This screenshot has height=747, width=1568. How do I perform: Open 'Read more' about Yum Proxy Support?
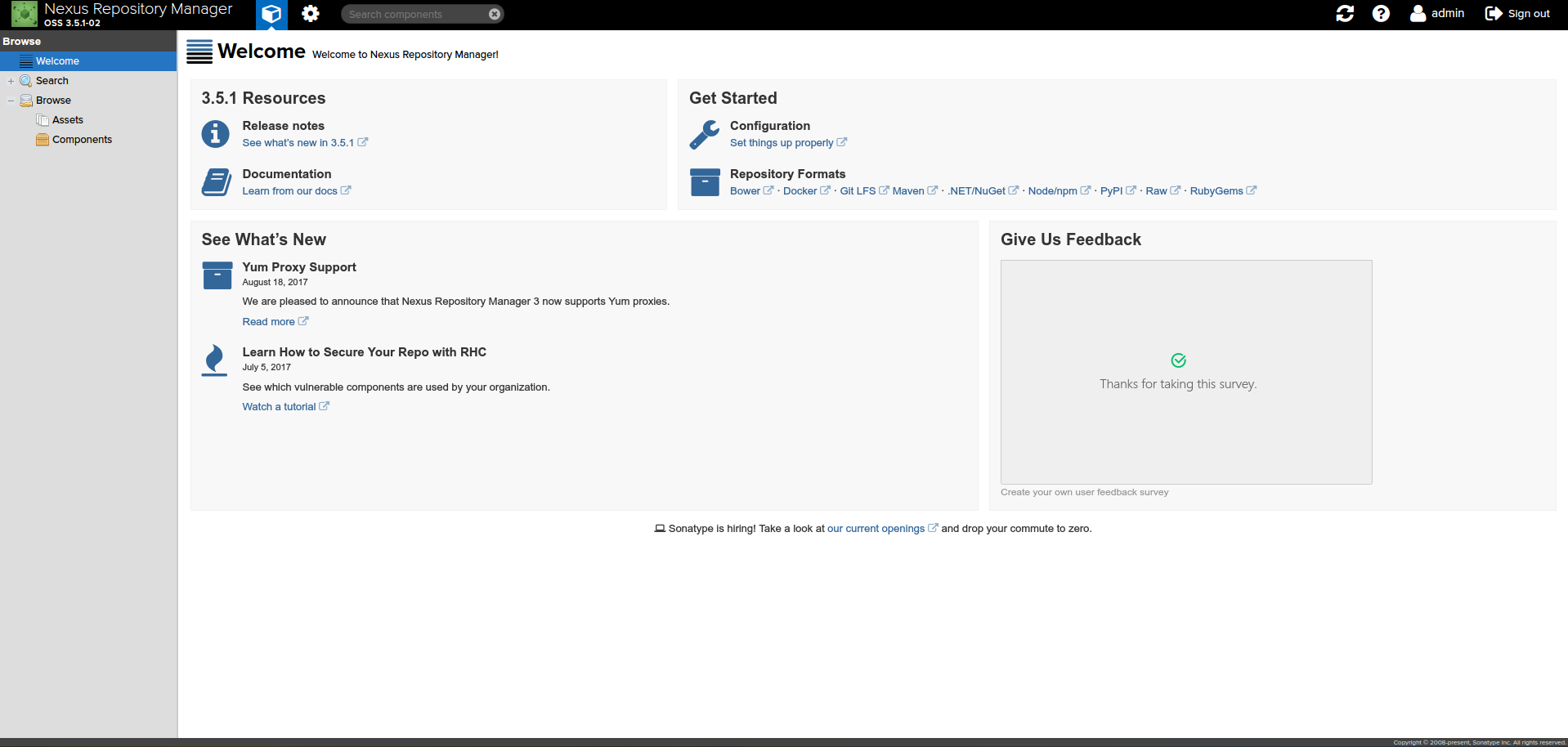[276, 322]
